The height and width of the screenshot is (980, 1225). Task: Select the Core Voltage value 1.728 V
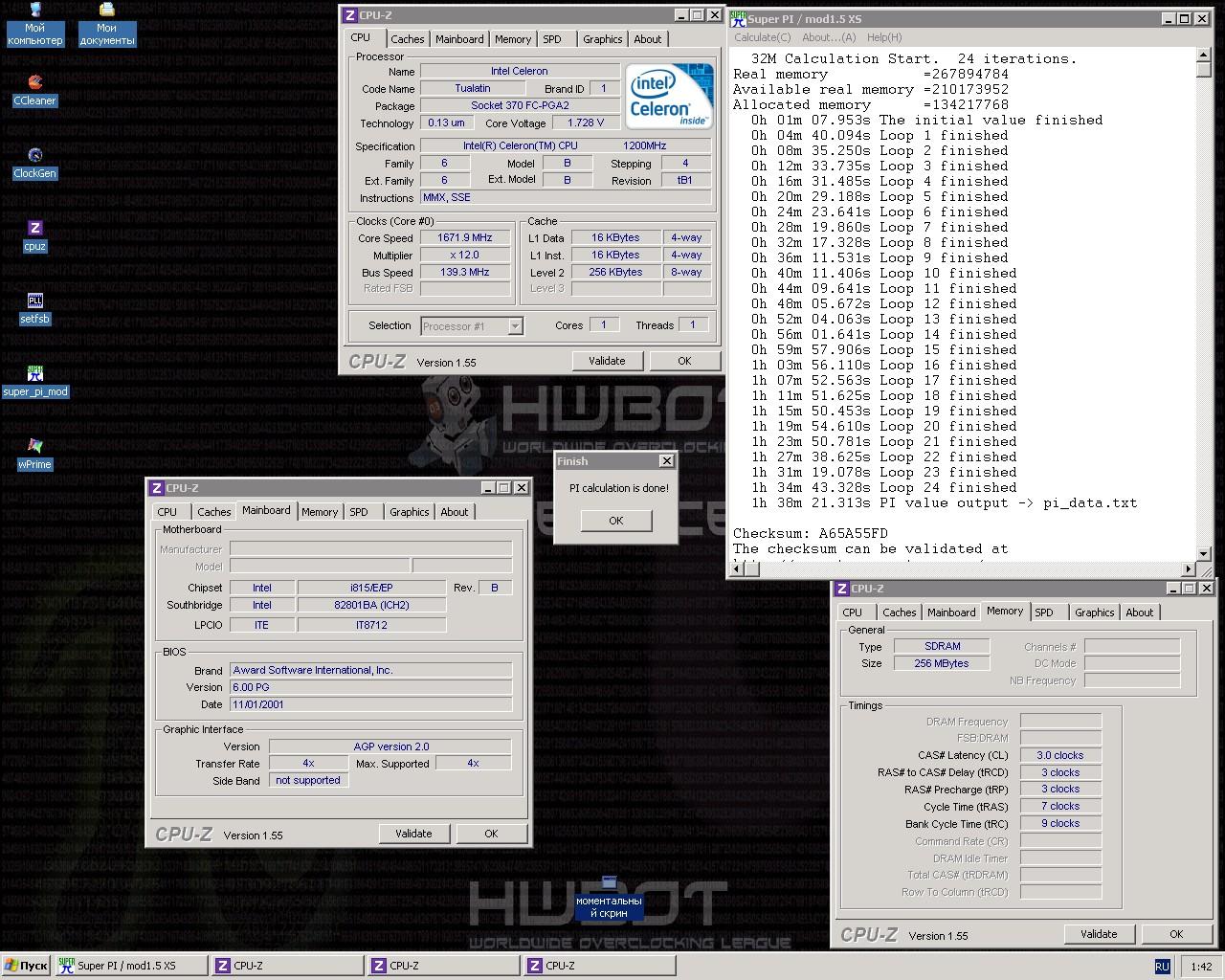(586, 123)
